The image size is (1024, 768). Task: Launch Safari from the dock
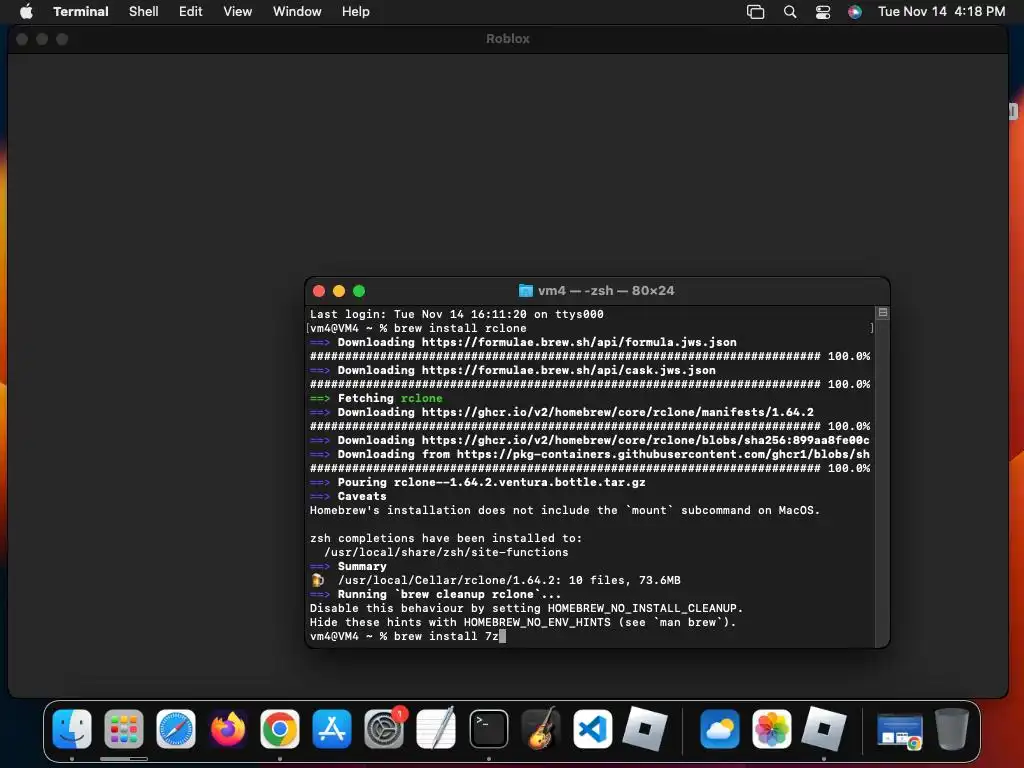(176, 729)
